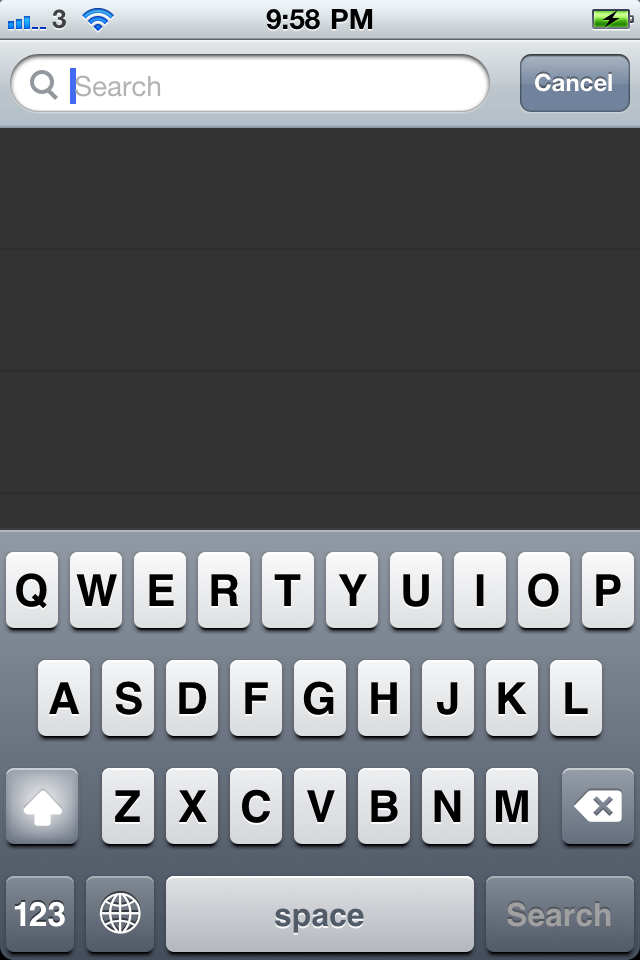The image size is (640, 960).
Task: Tap the 9:58 PM clock
Action: tap(319, 20)
